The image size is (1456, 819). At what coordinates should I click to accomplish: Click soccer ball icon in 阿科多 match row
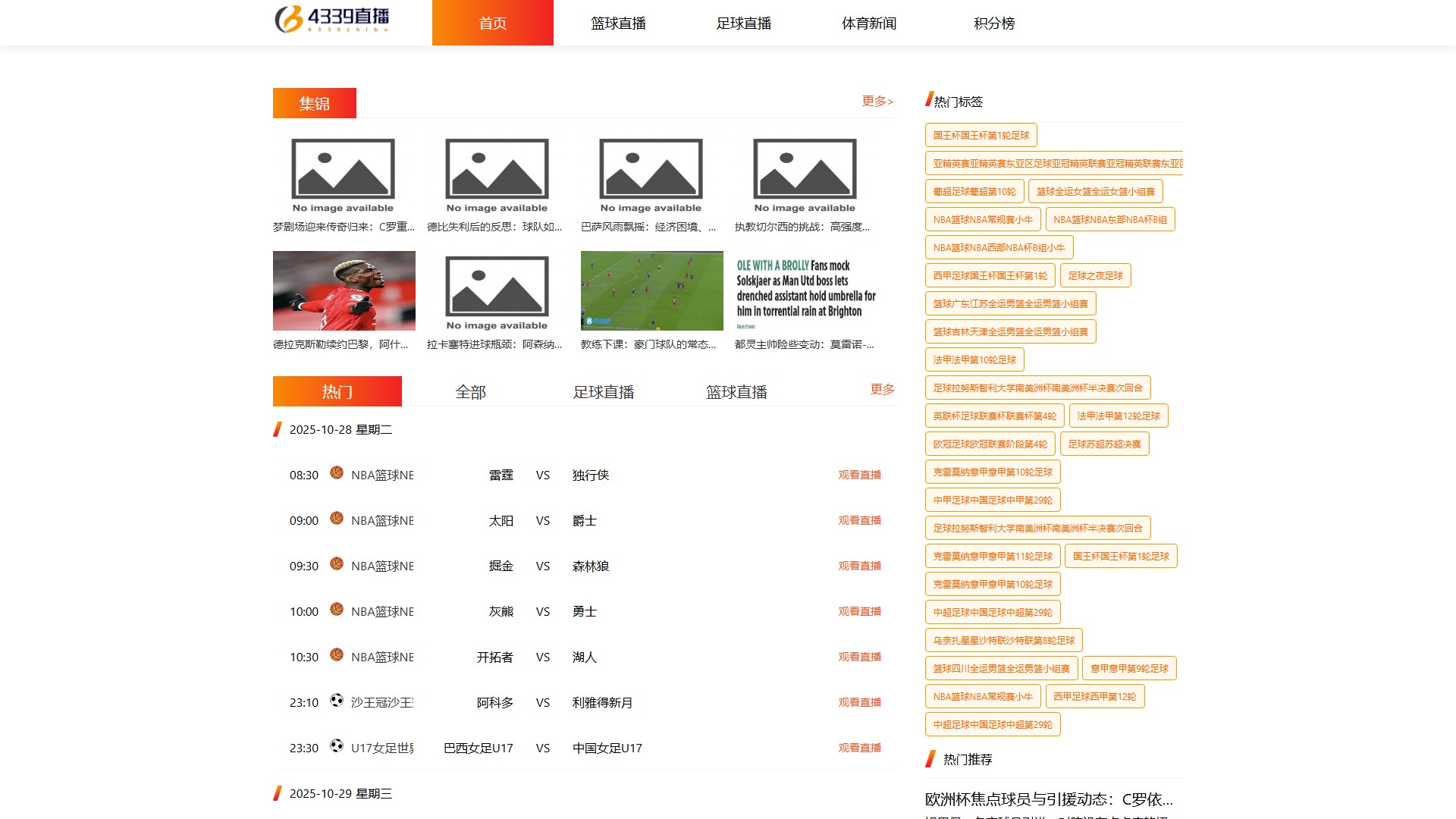[337, 701]
